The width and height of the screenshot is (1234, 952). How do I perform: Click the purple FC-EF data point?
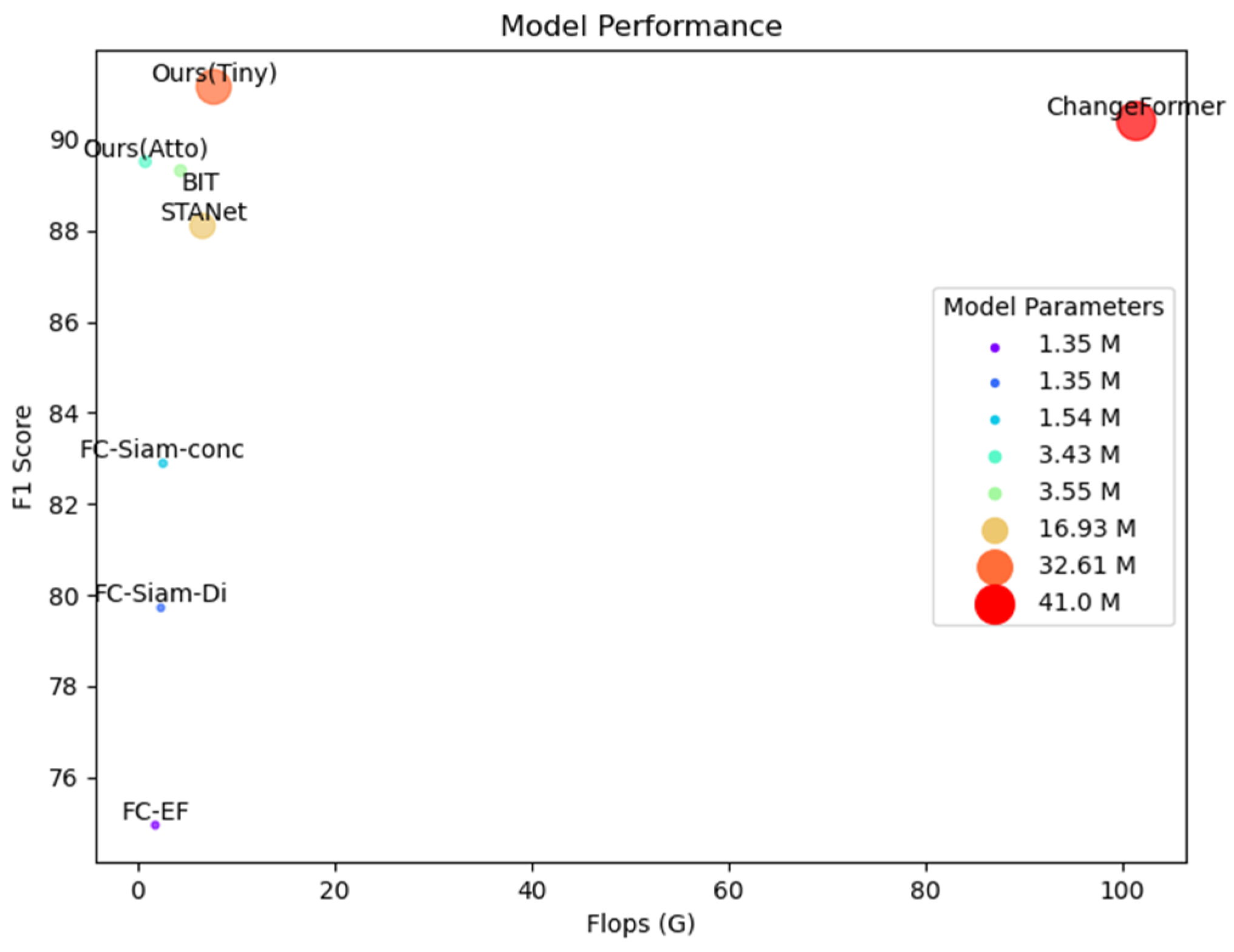point(155,825)
